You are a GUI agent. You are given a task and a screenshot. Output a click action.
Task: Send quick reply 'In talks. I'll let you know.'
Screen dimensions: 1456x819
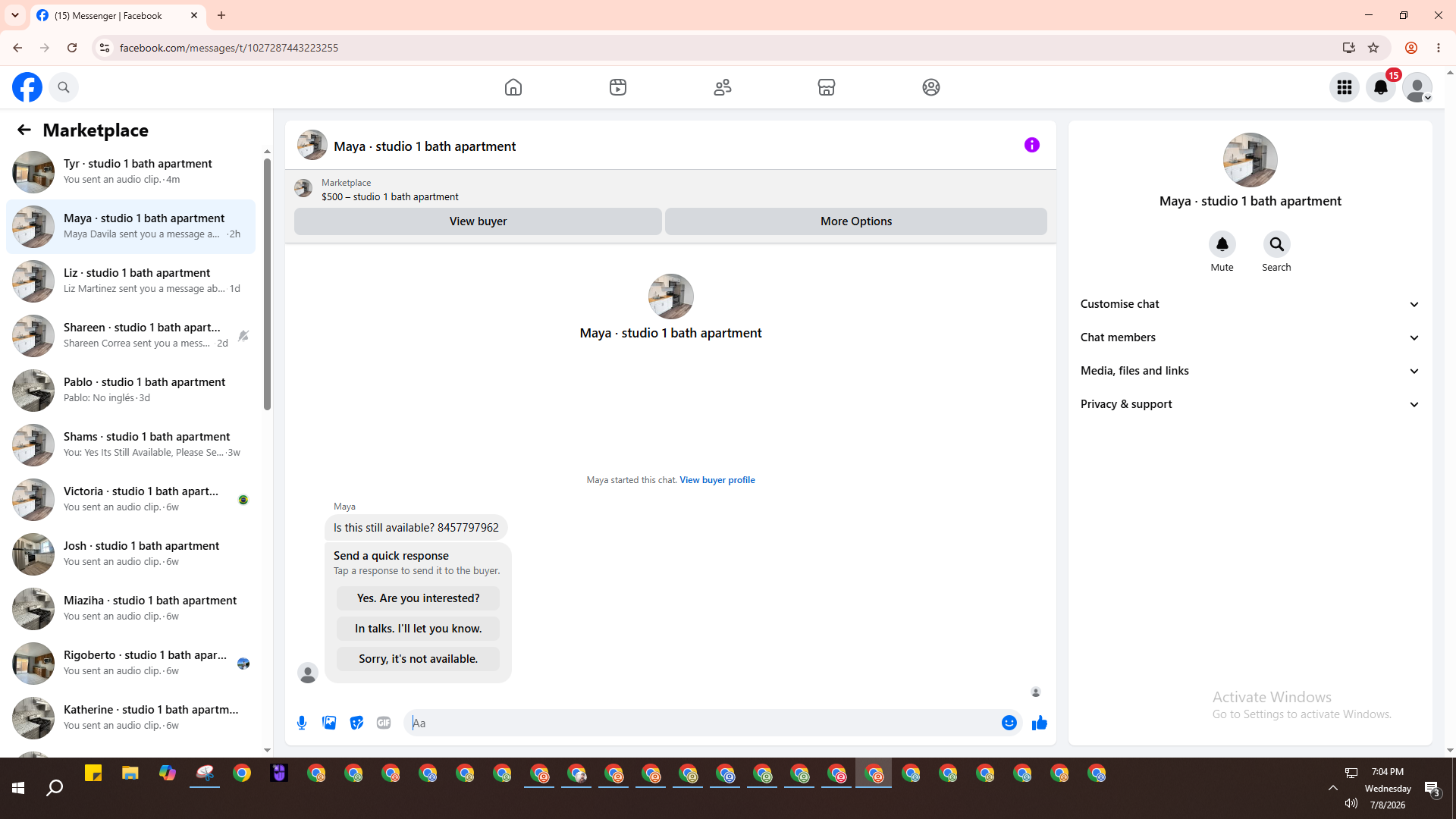click(418, 629)
